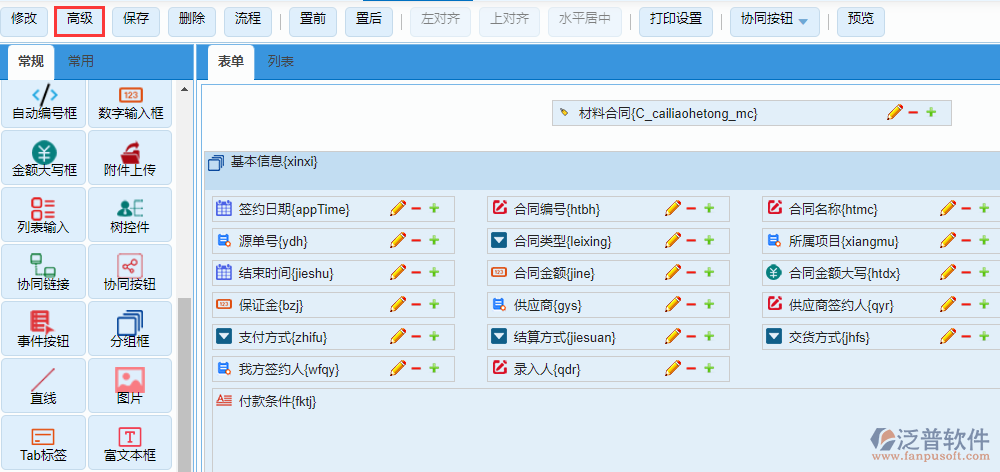Add the Tab标签 control
Image resolution: width=1000 pixels, height=472 pixels.
click(x=43, y=442)
